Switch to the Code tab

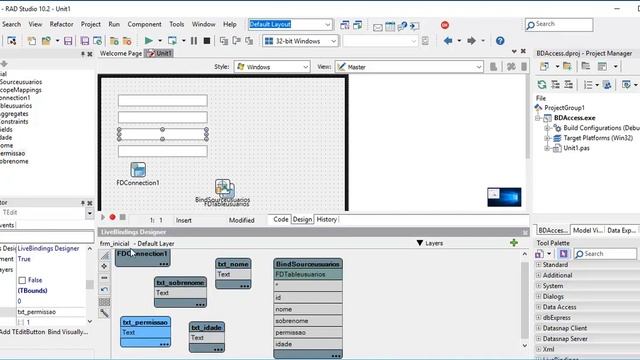(280, 220)
